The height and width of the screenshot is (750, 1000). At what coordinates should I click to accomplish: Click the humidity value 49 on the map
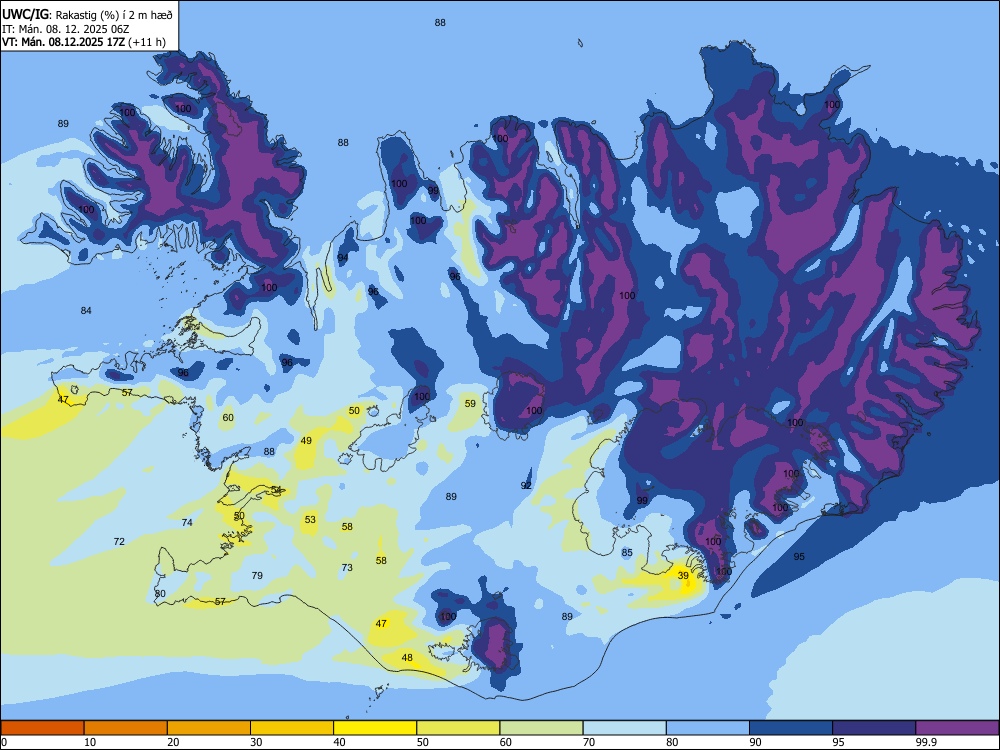(x=306, y=440)
